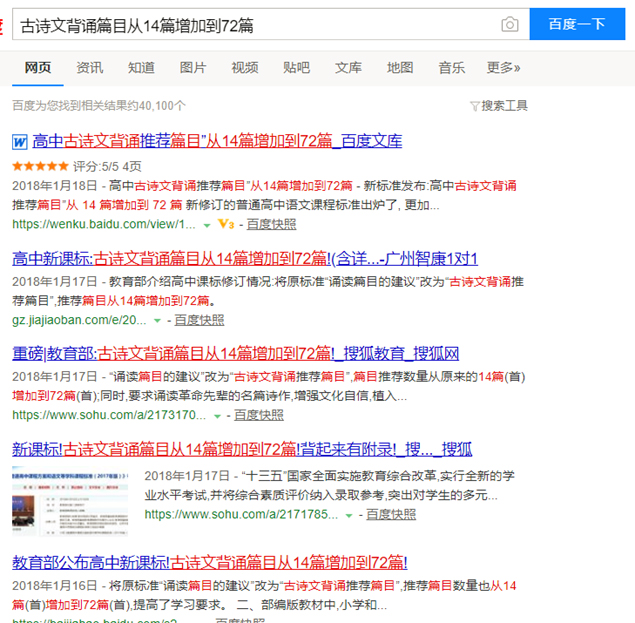Screen dimensions: 635x623
Task: Click the camera image search icon
Action: point(509,24)
